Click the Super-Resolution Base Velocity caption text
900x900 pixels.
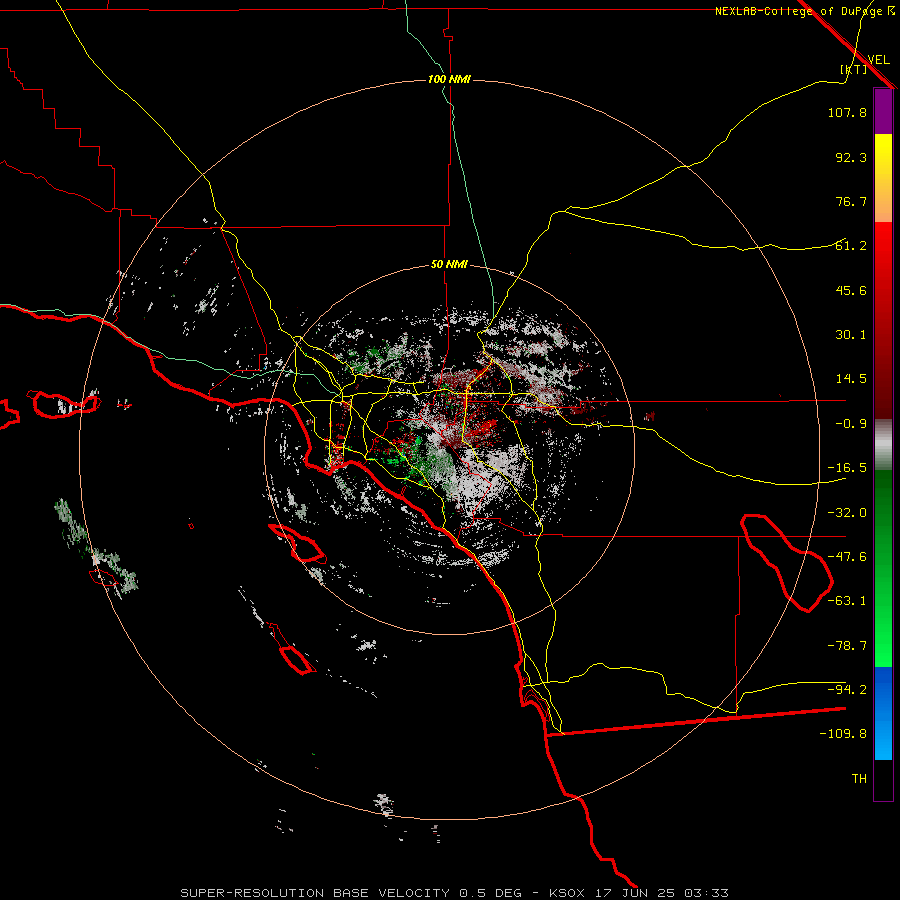coord(455,893)
